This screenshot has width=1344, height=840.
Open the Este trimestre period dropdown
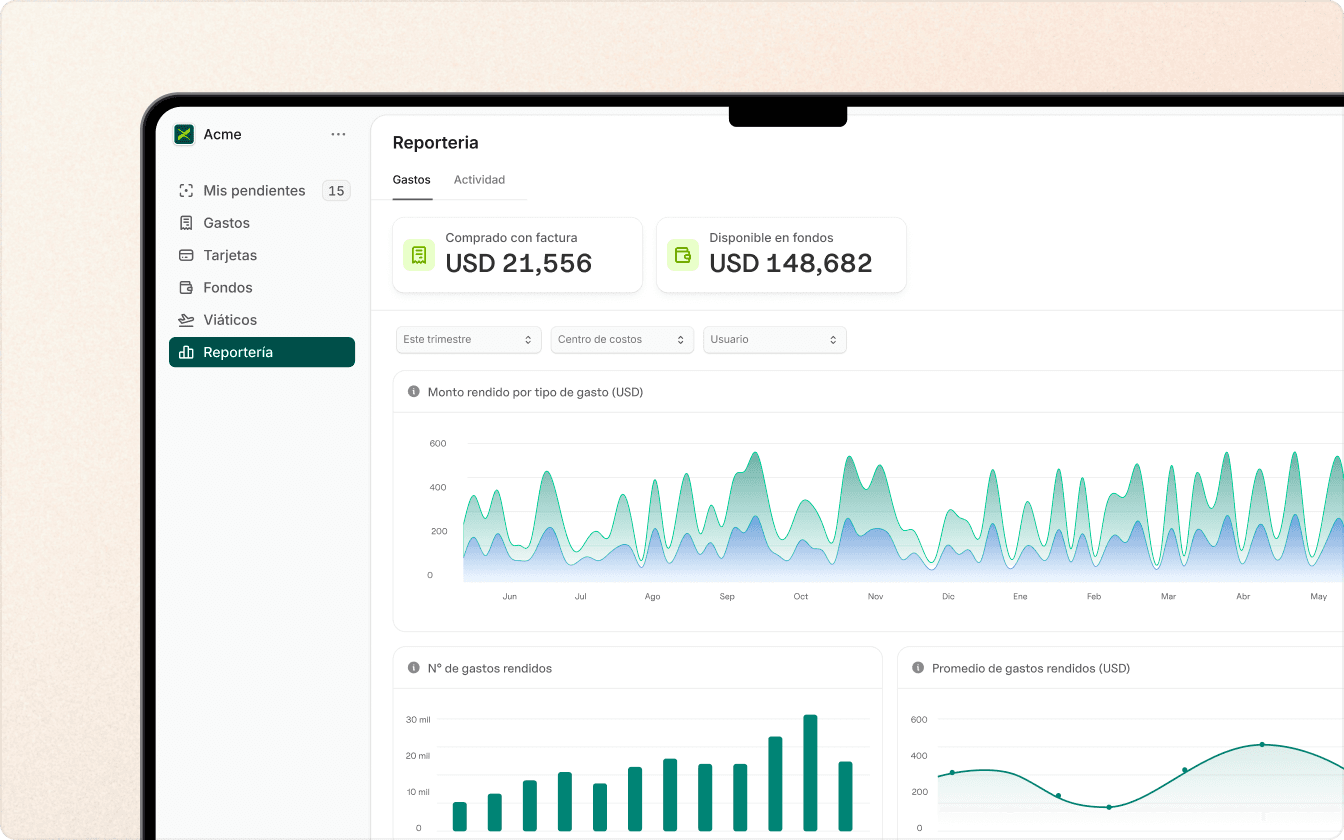click(469, 340)
